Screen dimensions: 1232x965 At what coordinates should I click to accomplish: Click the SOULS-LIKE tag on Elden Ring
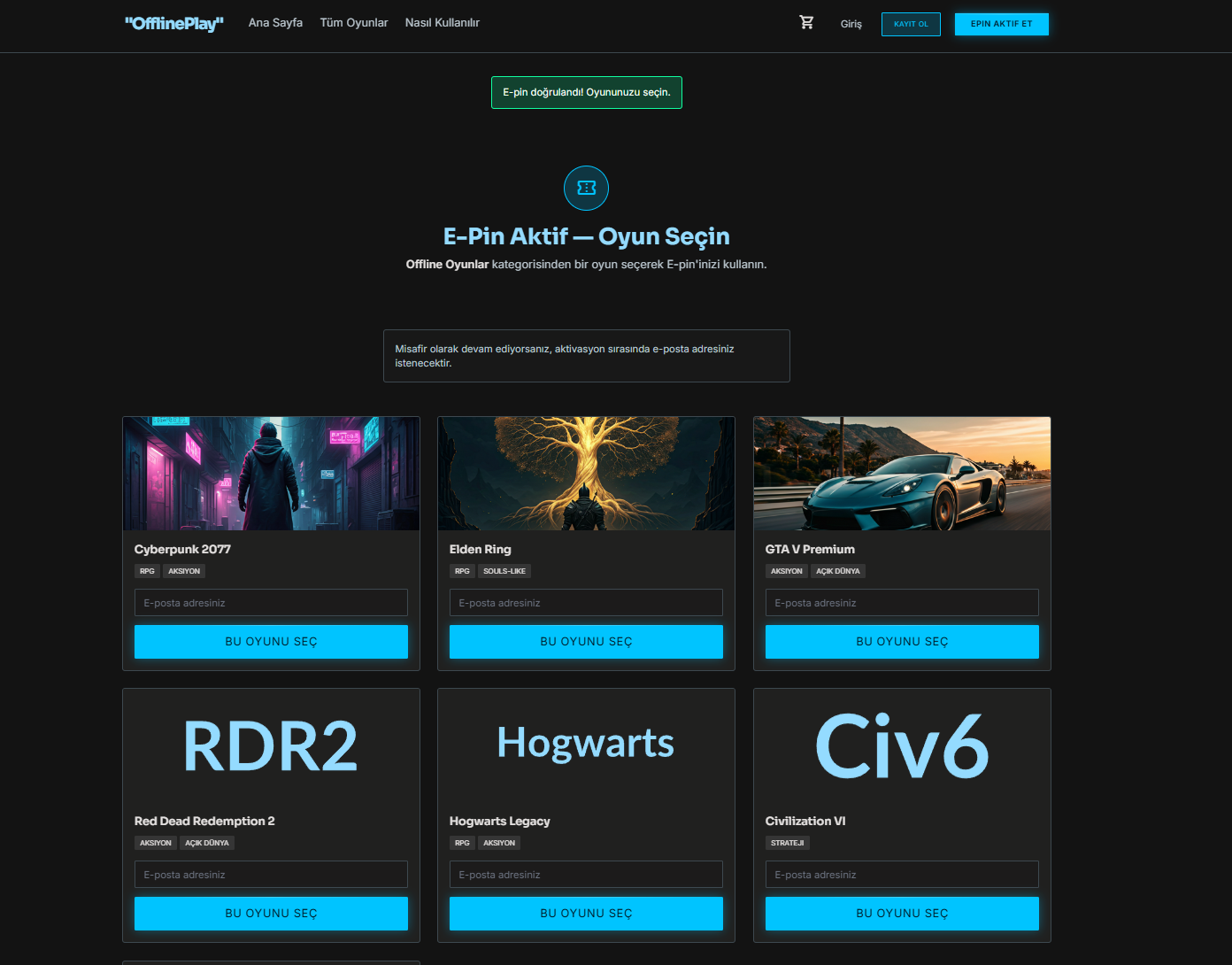click(504, 572)
